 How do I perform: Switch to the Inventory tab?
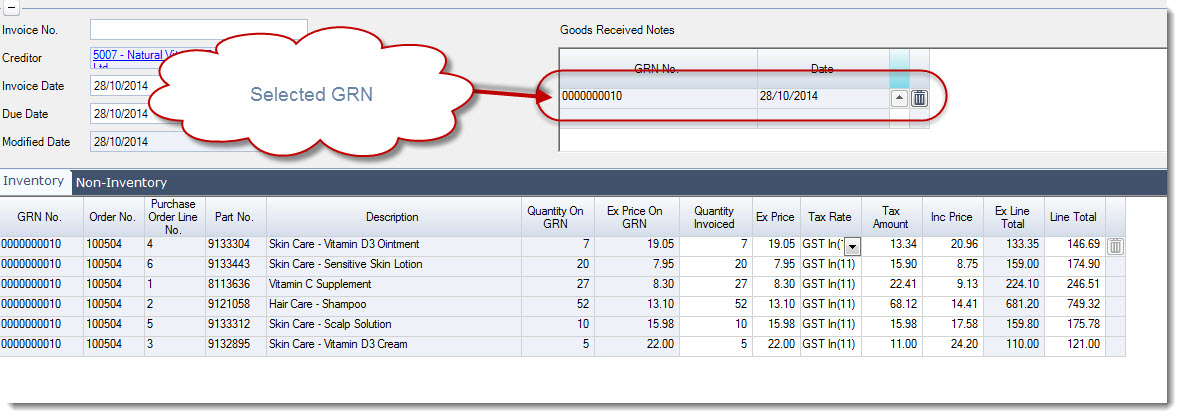tap(33, 182)
